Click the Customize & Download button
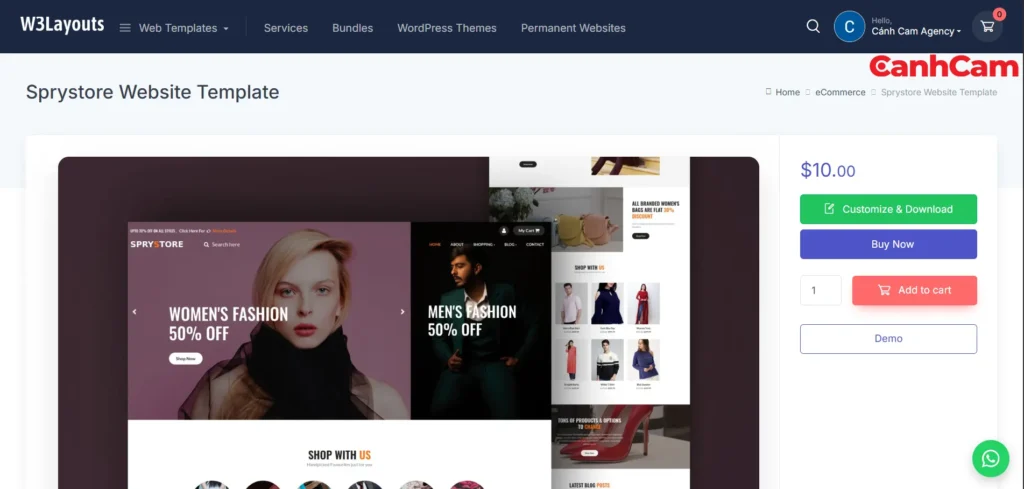This screenshot has height=489, width=1024. 888,209
